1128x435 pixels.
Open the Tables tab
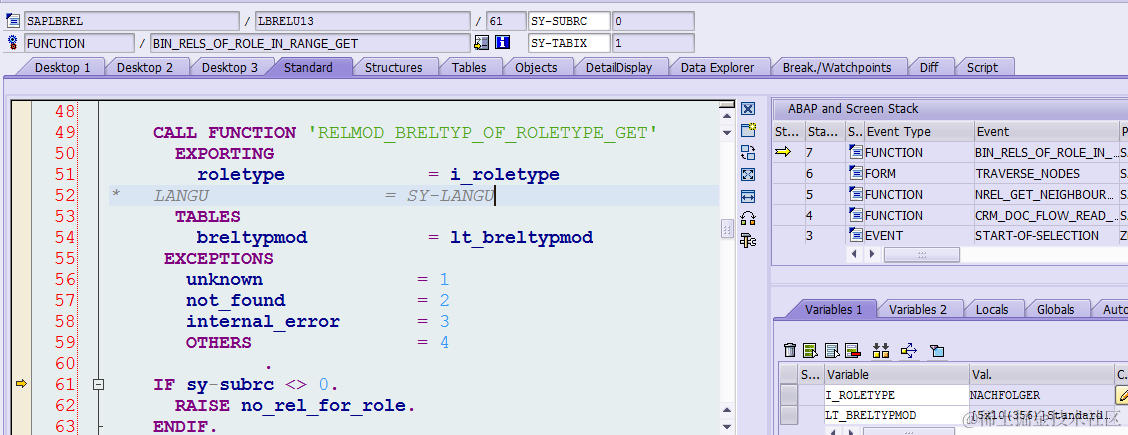(x=469, y=68)
